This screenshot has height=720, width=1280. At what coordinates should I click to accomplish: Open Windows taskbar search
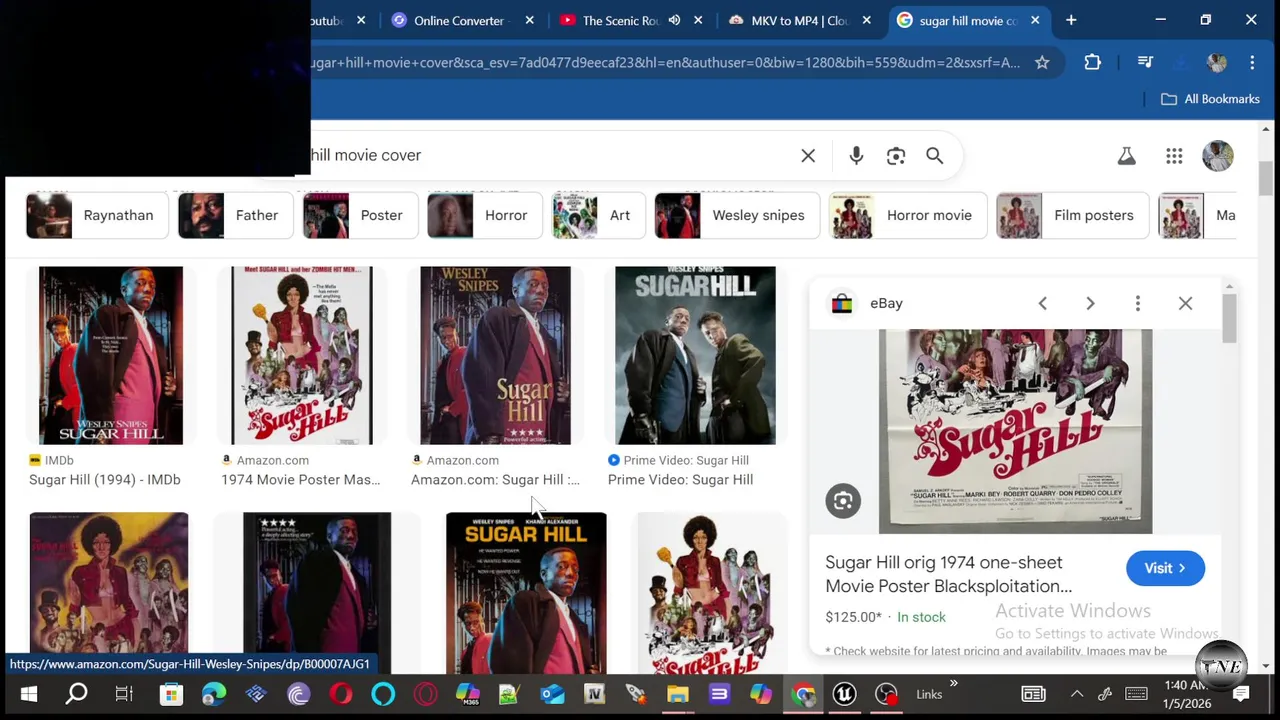click(x=76, y=694)
